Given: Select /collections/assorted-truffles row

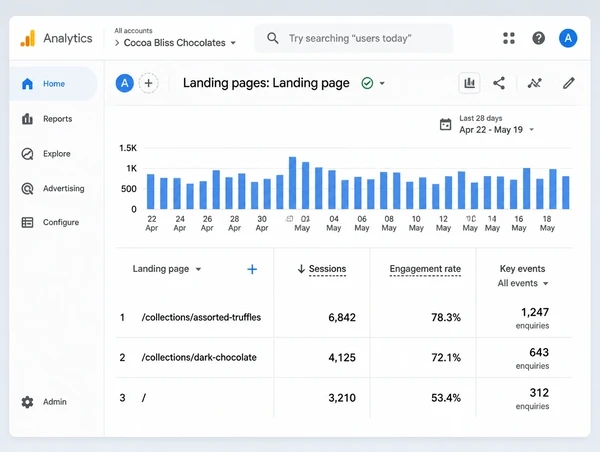Looking at the screenshot, I should pos(344,317).
